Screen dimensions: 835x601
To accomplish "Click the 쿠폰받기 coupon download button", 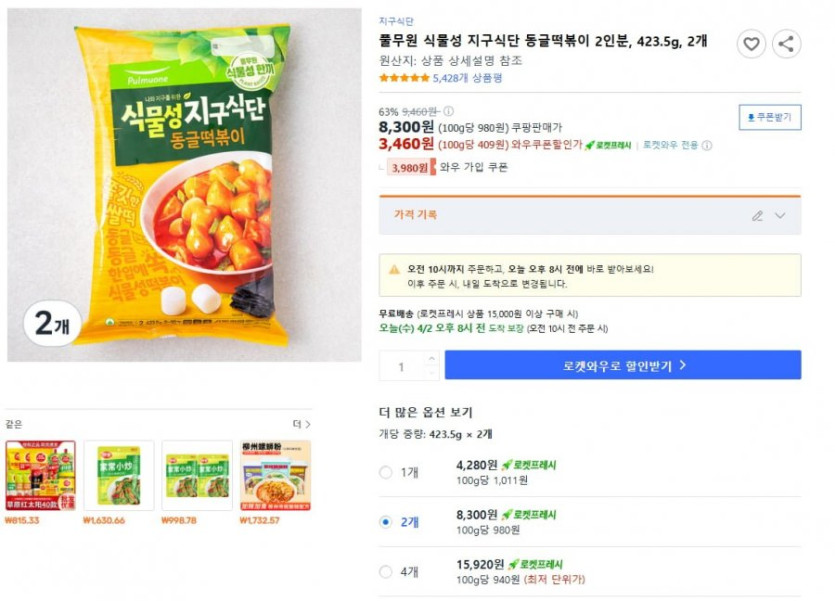I will [x=770, y=117].
